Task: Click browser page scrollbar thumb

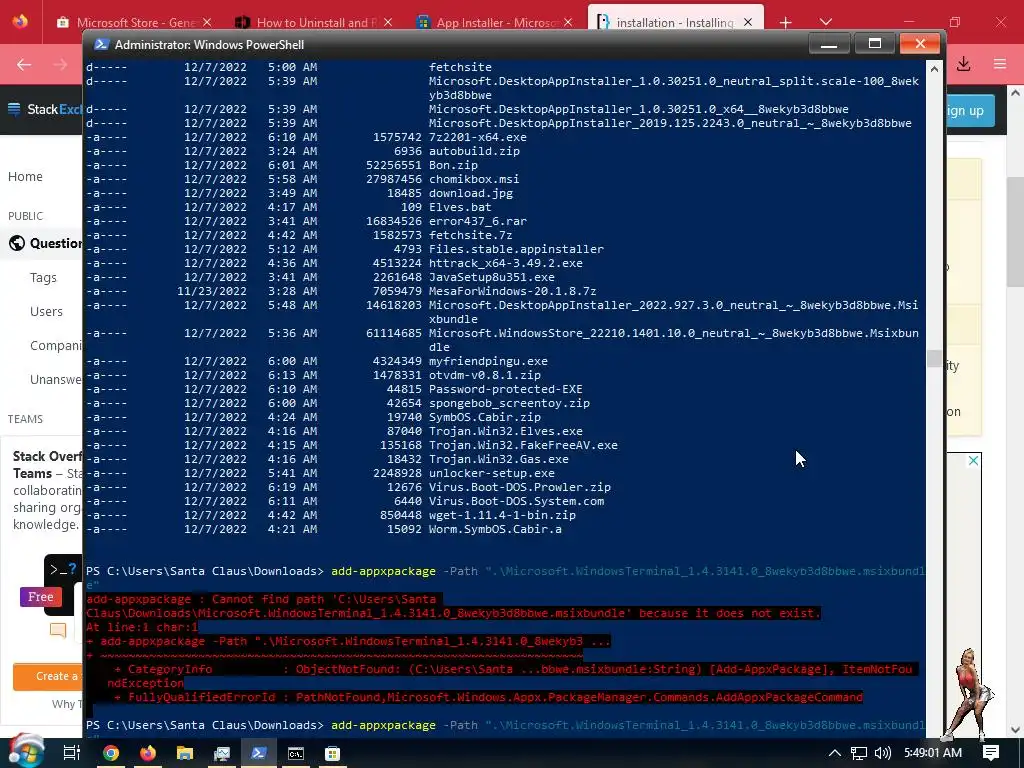Action: 1016,231
